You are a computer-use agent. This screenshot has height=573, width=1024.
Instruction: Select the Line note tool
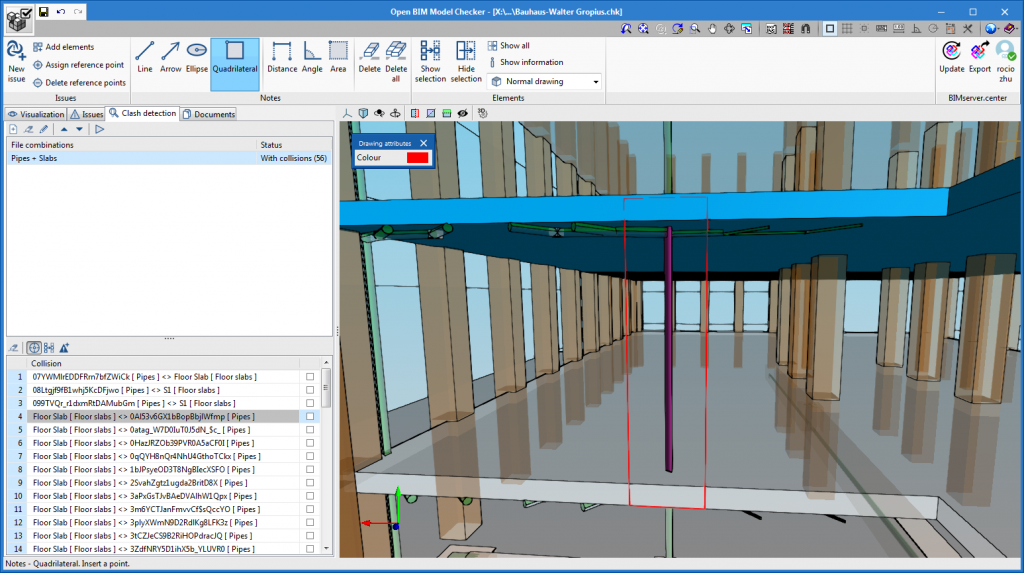[x=145, y=57]
